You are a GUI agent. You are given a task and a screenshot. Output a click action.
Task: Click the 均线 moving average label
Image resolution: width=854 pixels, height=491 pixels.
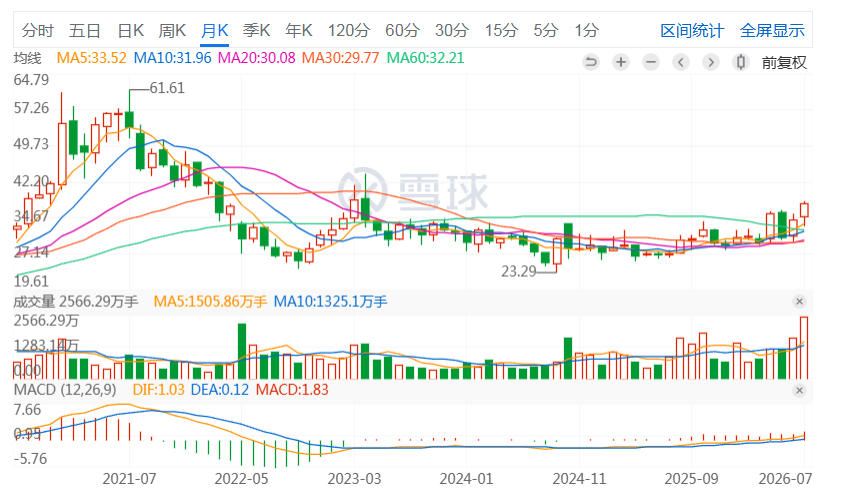[x=28, y=58]
